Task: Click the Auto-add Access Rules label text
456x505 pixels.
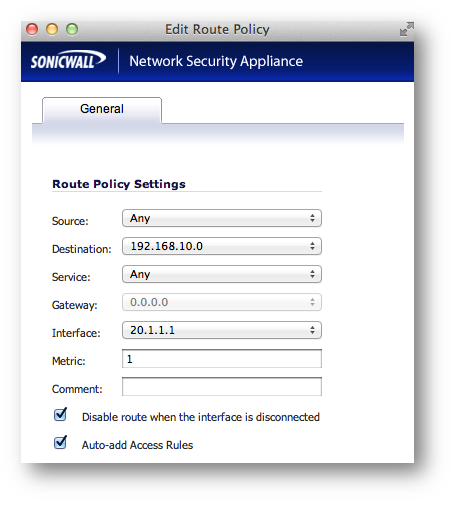Action: pyautogui.click(x=137, y=445)
